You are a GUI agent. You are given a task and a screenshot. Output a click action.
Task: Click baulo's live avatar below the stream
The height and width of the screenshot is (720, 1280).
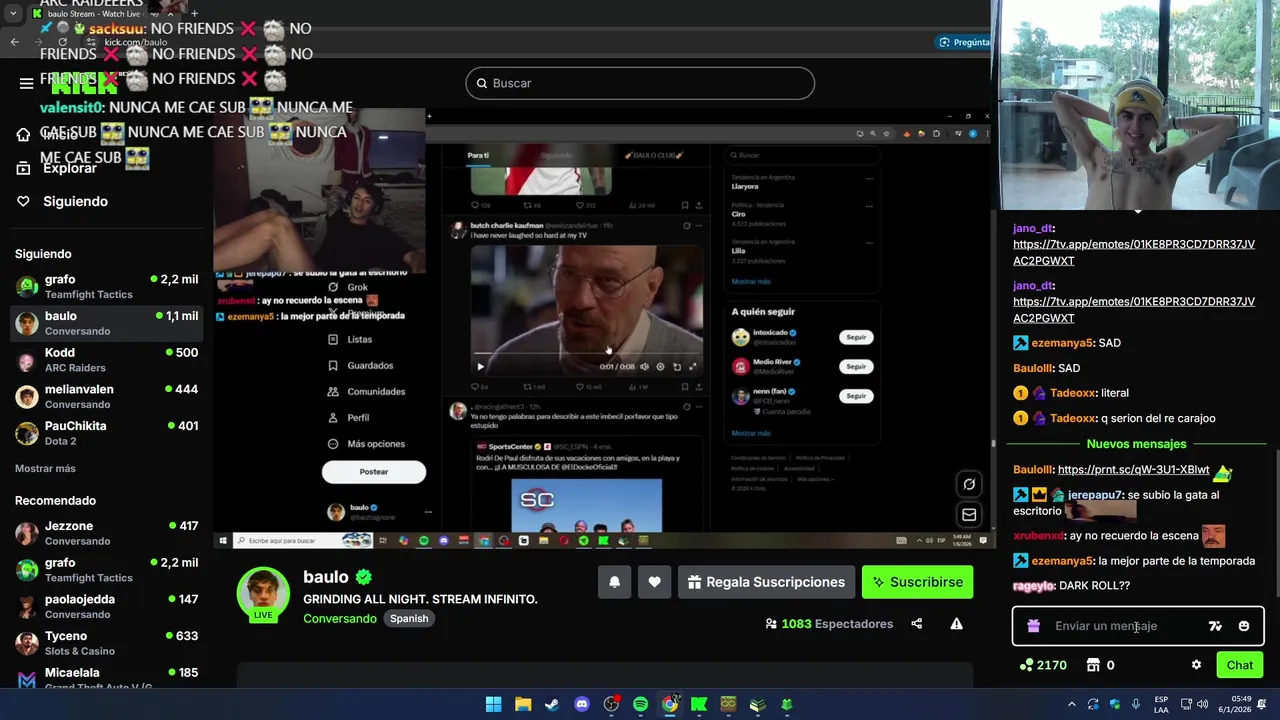(x=263, y=593)
